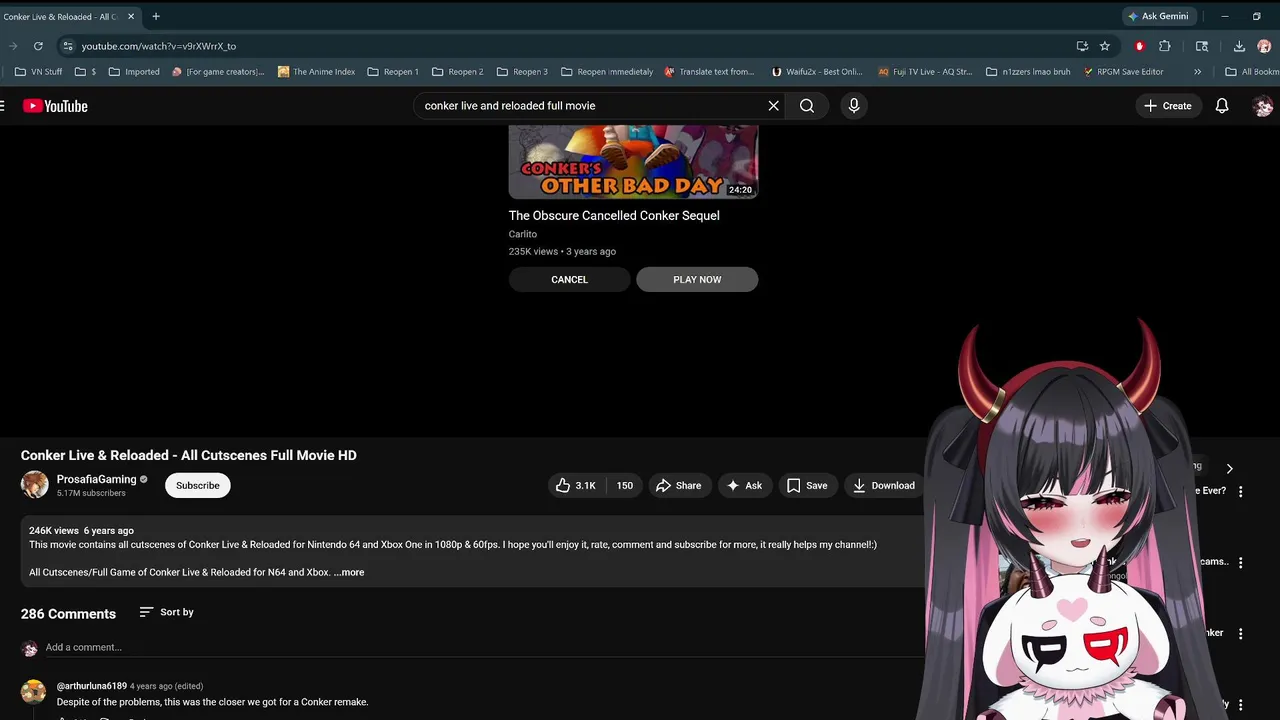Open the Ask Gemini button

point(1158,16)
